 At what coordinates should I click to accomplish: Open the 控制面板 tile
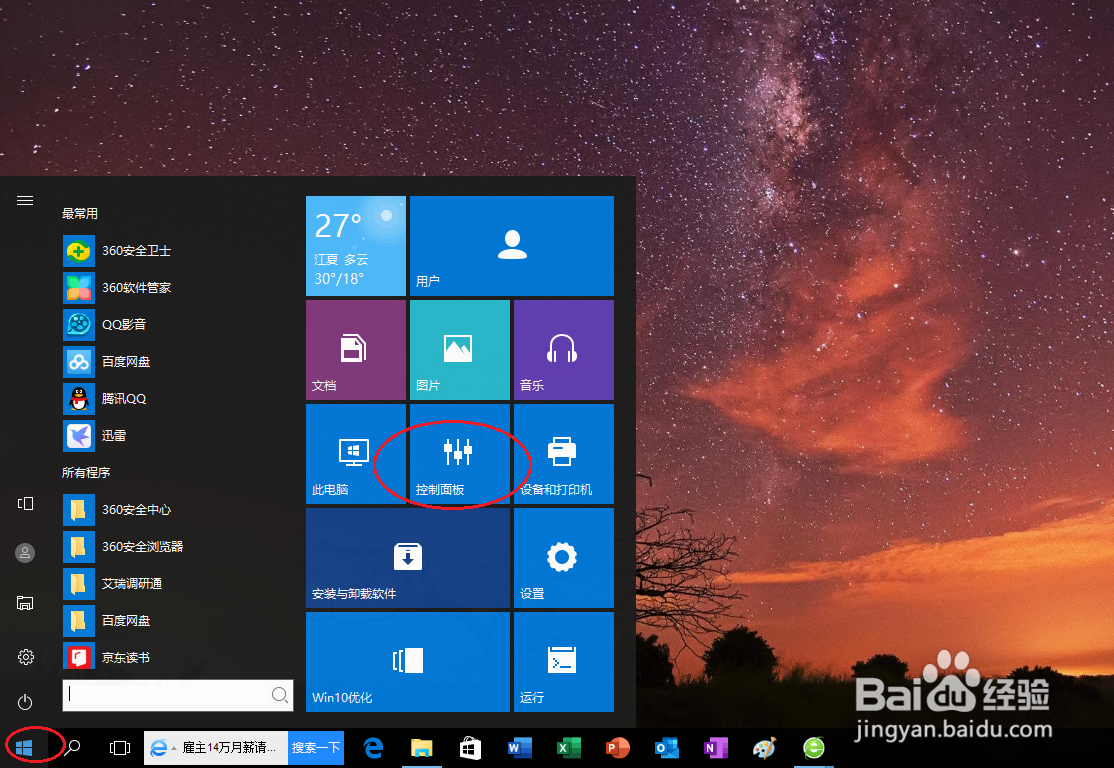(x=460, y=454)
